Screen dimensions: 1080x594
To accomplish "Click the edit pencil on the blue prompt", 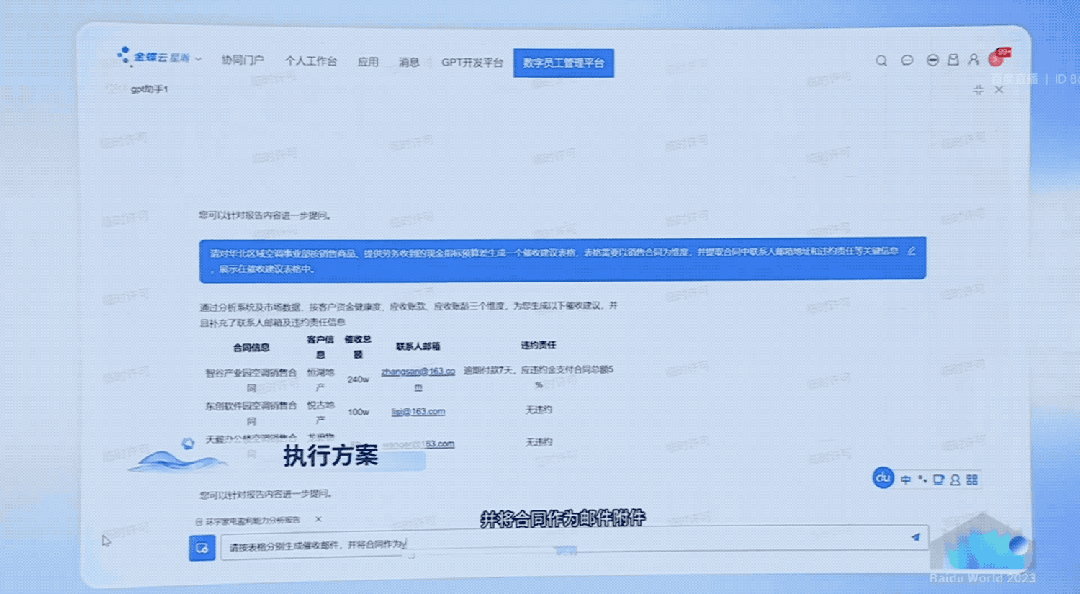I will click(x=911, y=251).
